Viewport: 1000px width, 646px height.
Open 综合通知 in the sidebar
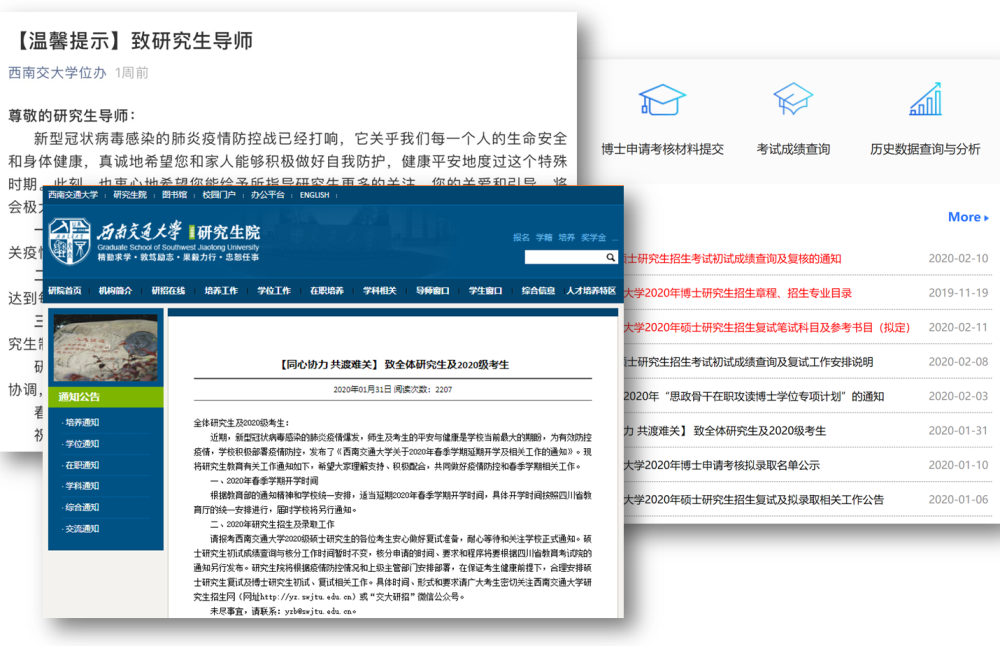pyautogui.click(x=82, y=508)
